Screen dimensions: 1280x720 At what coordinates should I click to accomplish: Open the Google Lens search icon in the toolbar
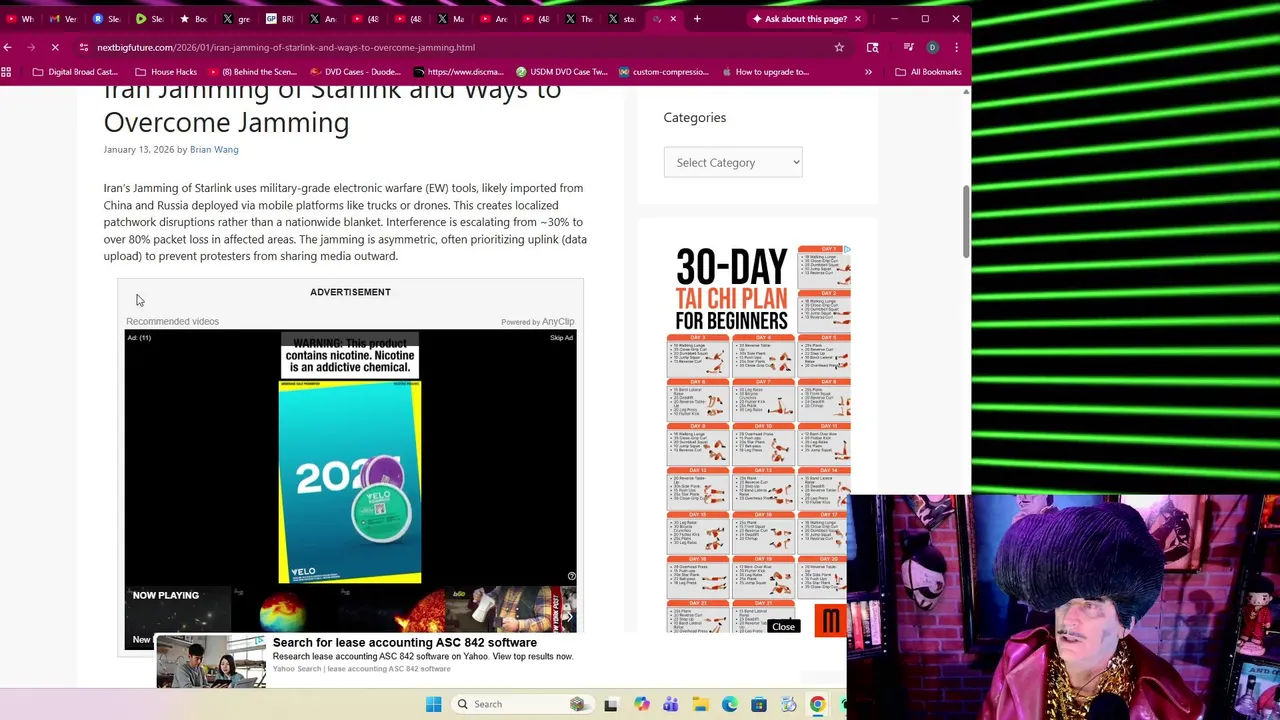click(872, 47)
